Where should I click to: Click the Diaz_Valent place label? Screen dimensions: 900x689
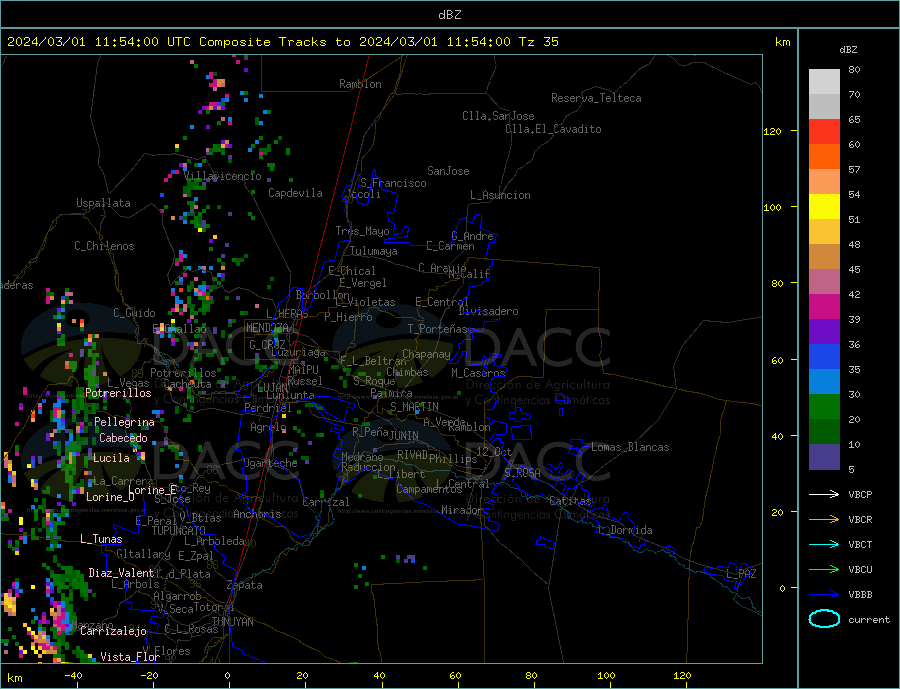pos(121,573)
